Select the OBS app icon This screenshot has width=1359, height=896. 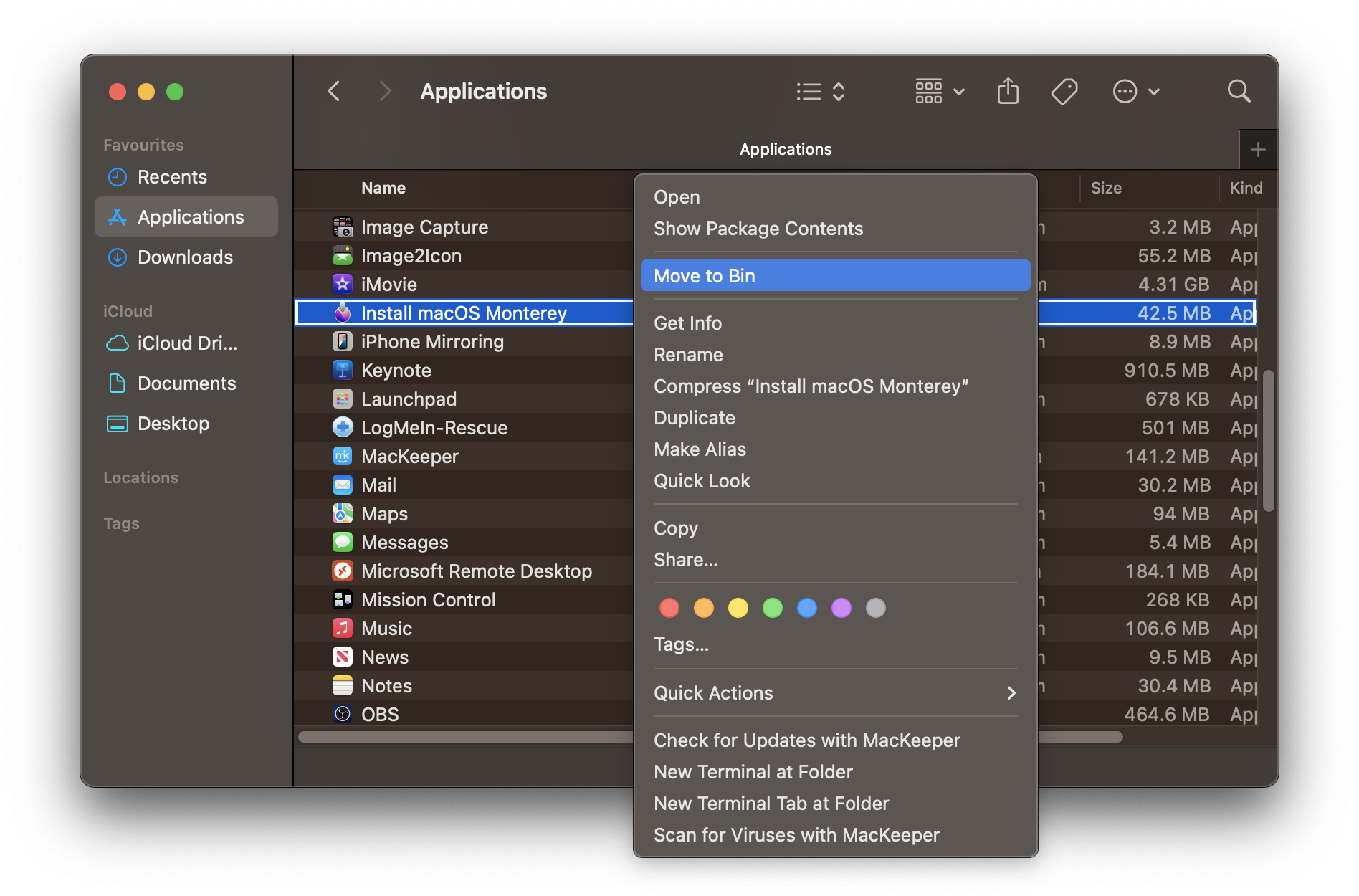click(x=343, y=715)
